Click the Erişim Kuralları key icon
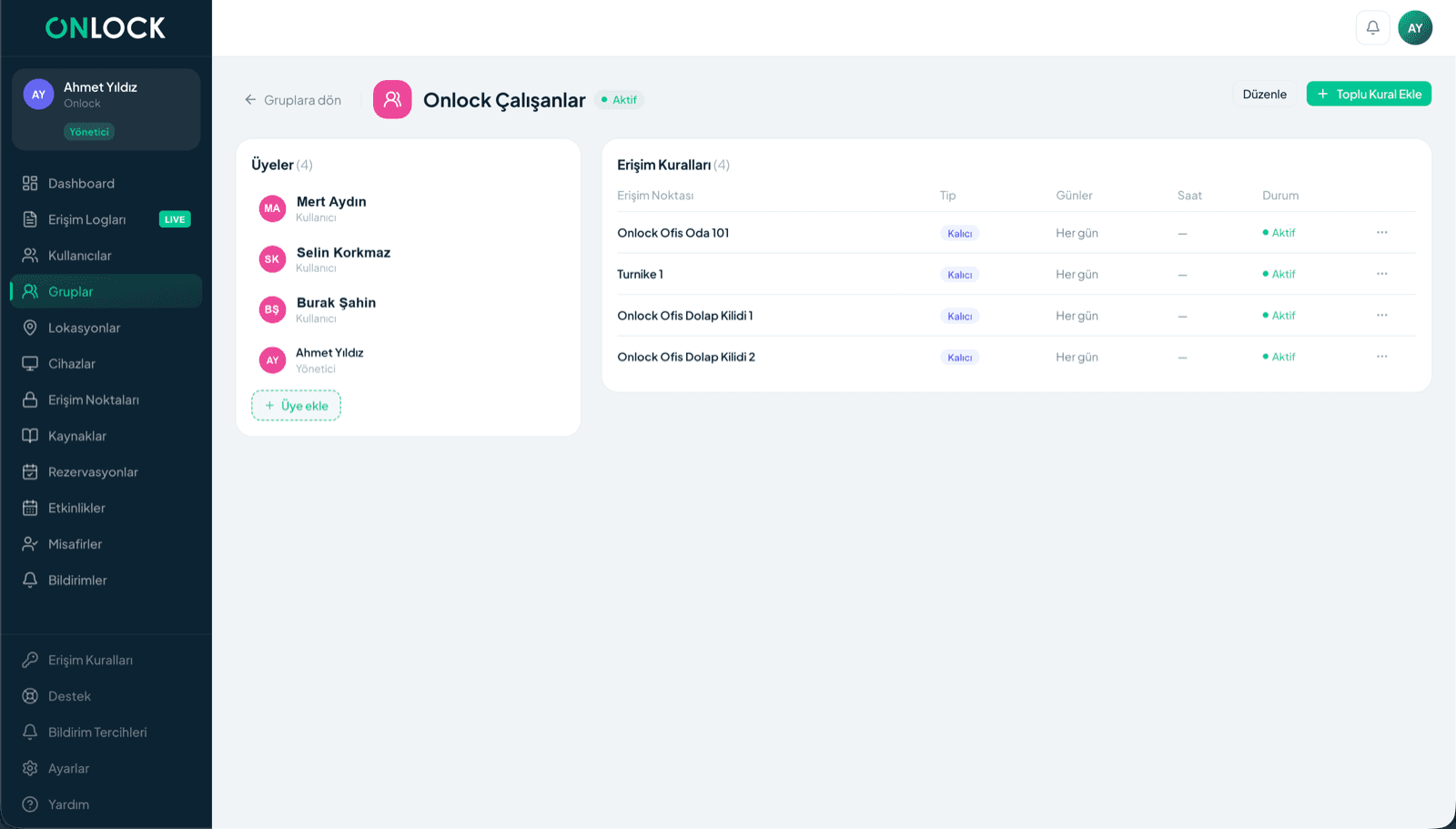Screen dimensions: 1456x829 (30, 660)
